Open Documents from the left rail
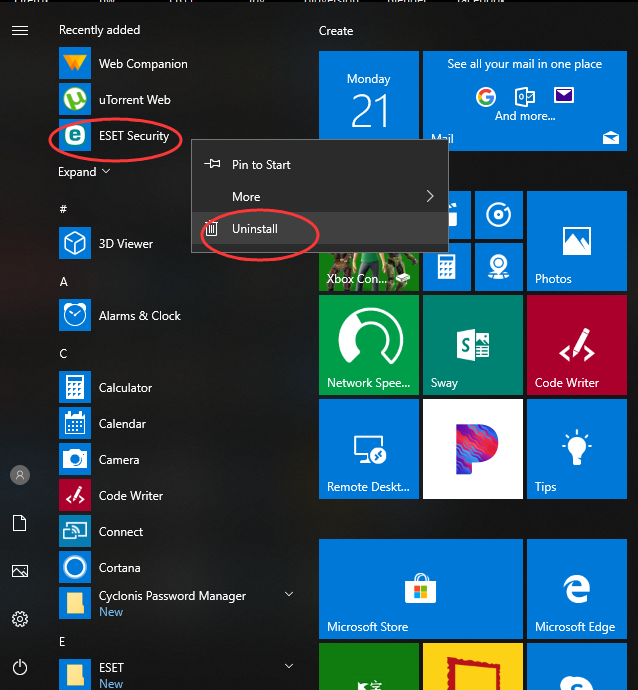Screen dimensions: 638x690 pyautogui.click(x=20, y=523)
